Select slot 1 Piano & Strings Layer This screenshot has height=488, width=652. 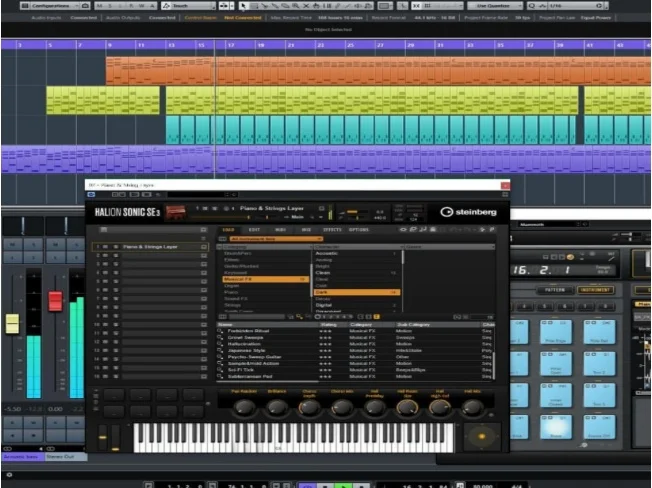click(x=150, y=246)
